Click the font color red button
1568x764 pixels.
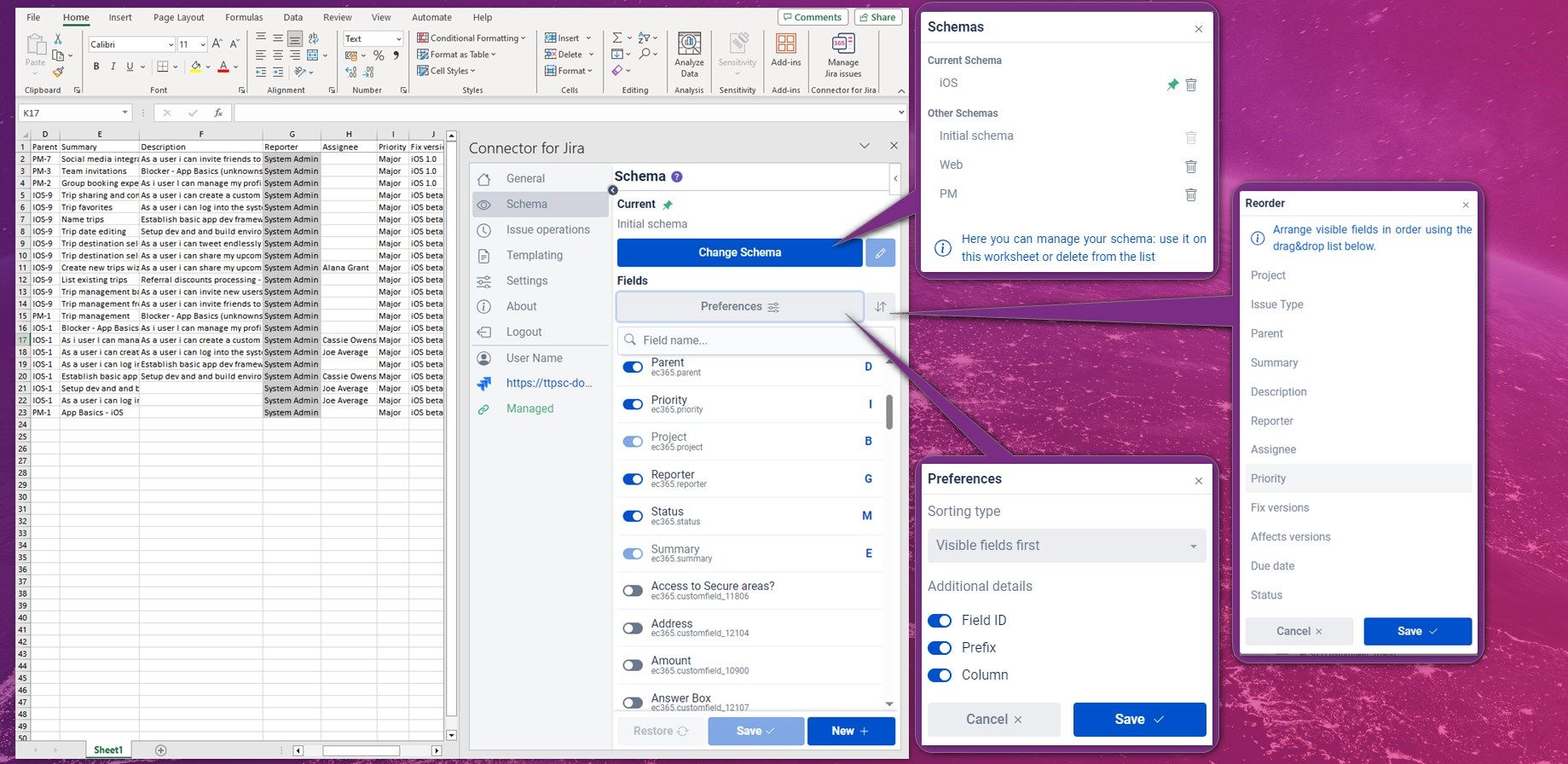point(223,67)
